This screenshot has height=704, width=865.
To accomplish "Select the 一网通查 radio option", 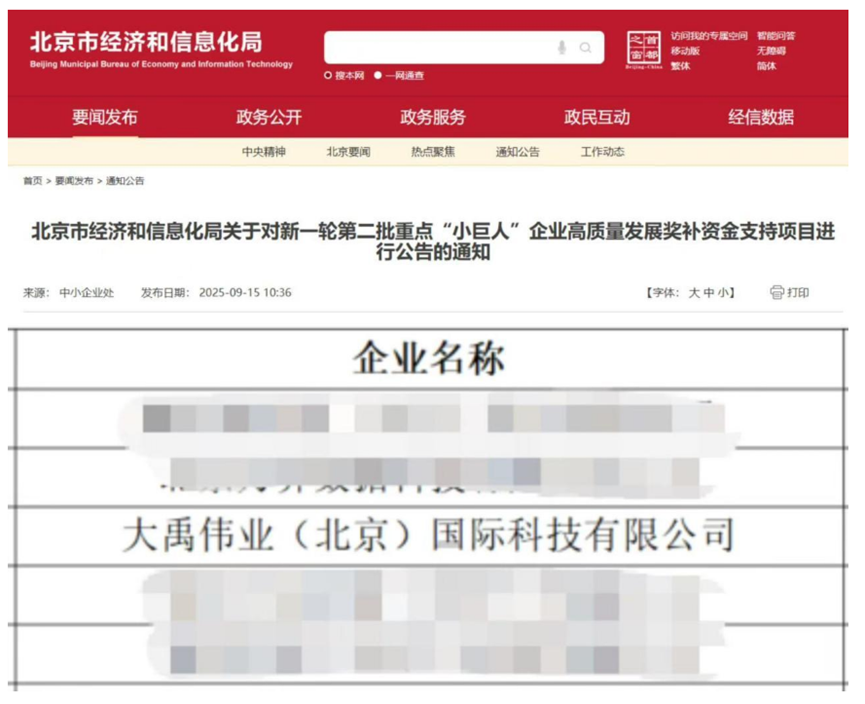I will [378, 75].
